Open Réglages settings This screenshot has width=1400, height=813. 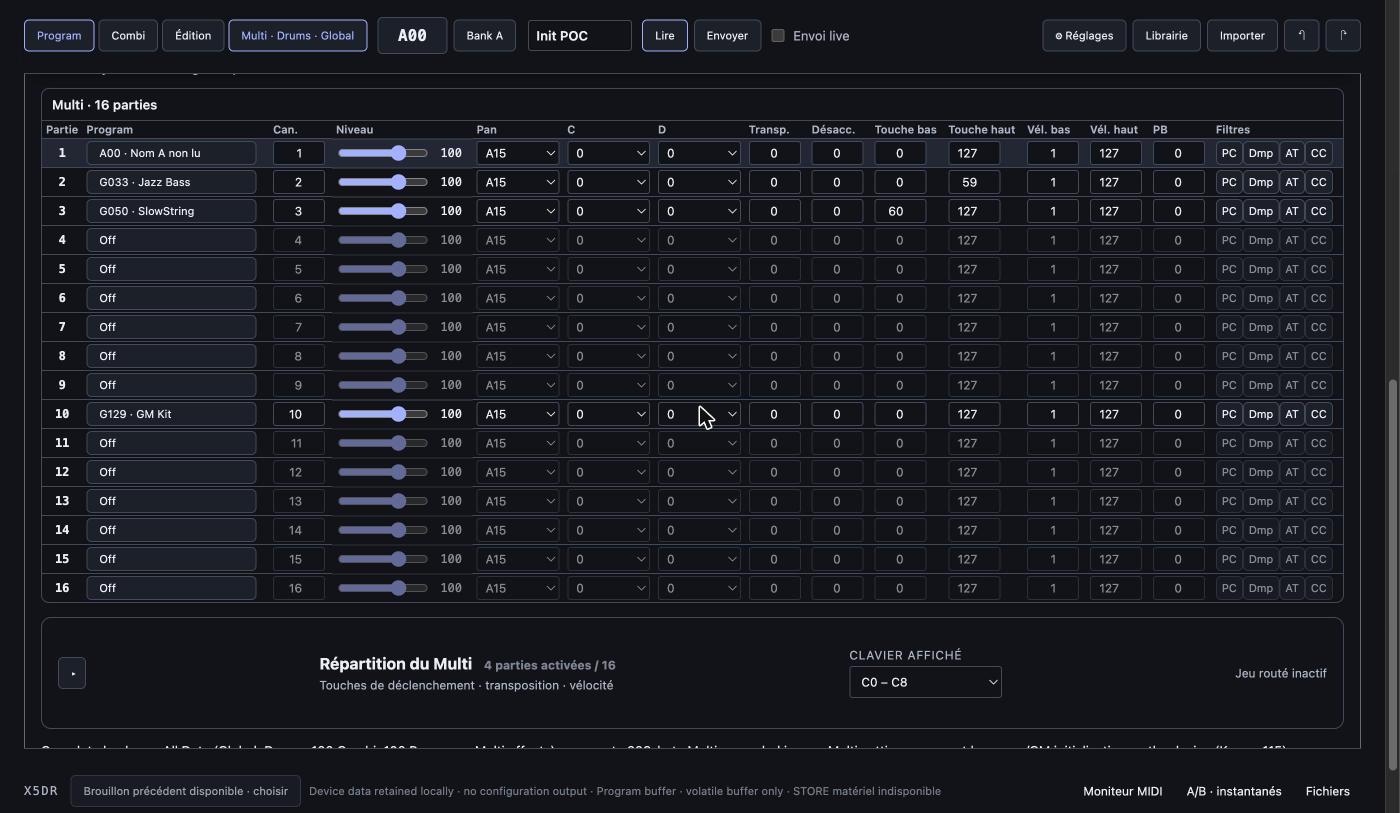(x=1084, y=36)
